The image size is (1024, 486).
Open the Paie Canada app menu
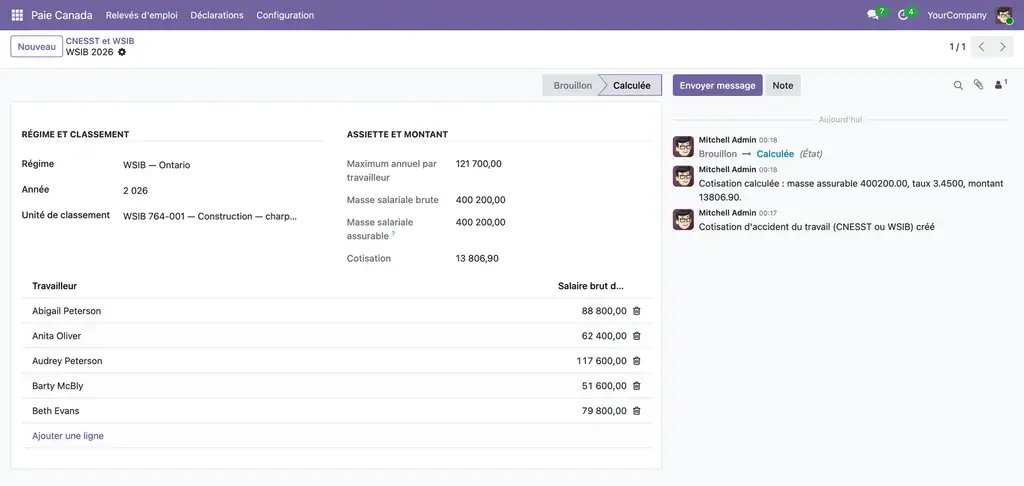click(x=62, y=15)
